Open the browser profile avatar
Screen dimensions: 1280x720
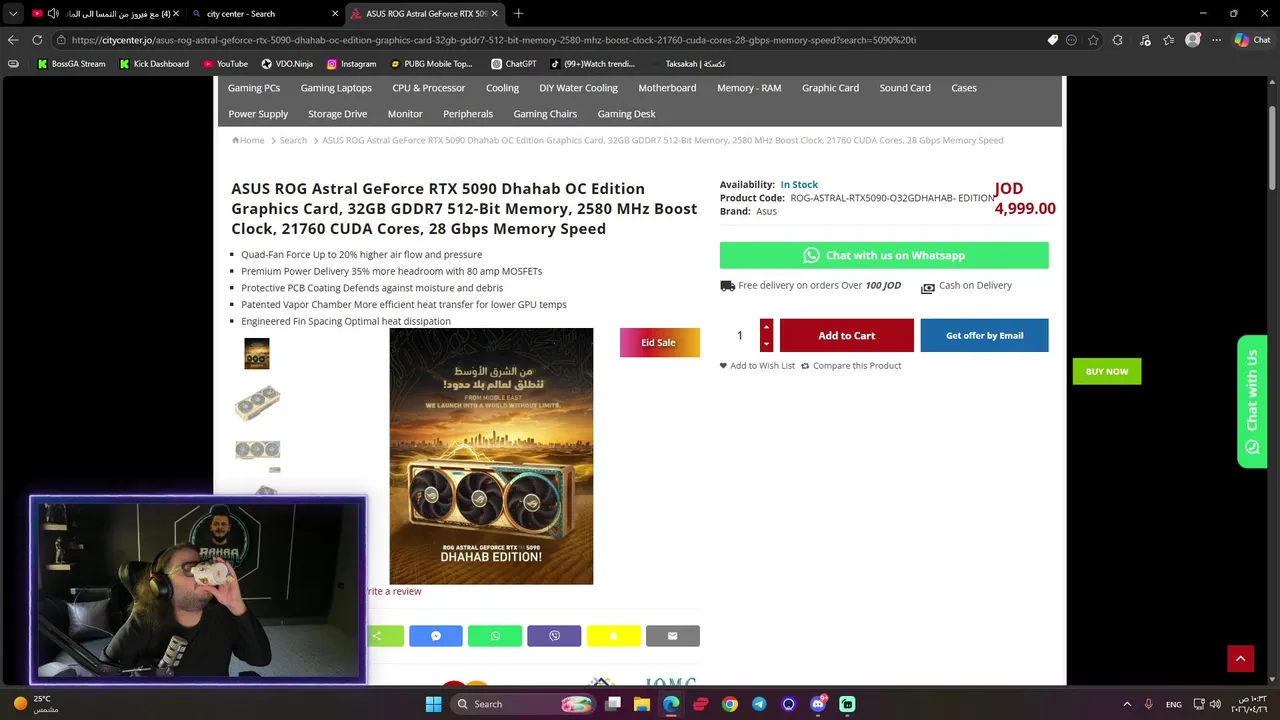click(1192, 40)
